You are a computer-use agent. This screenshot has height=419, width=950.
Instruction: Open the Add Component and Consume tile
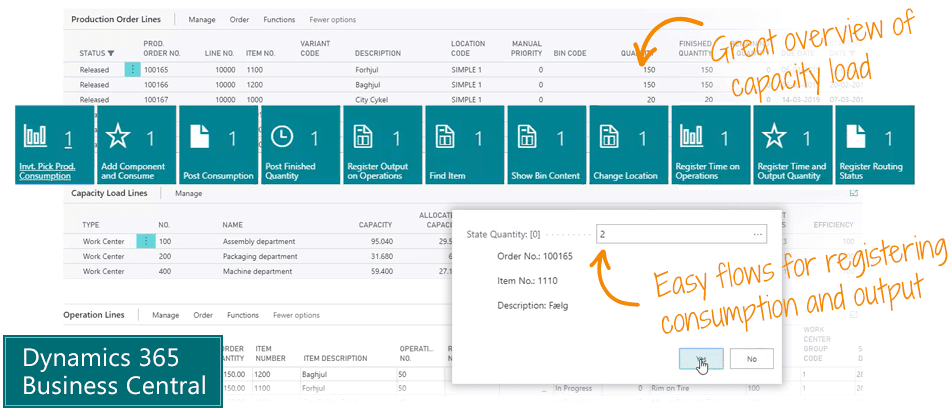click(136, 145)
